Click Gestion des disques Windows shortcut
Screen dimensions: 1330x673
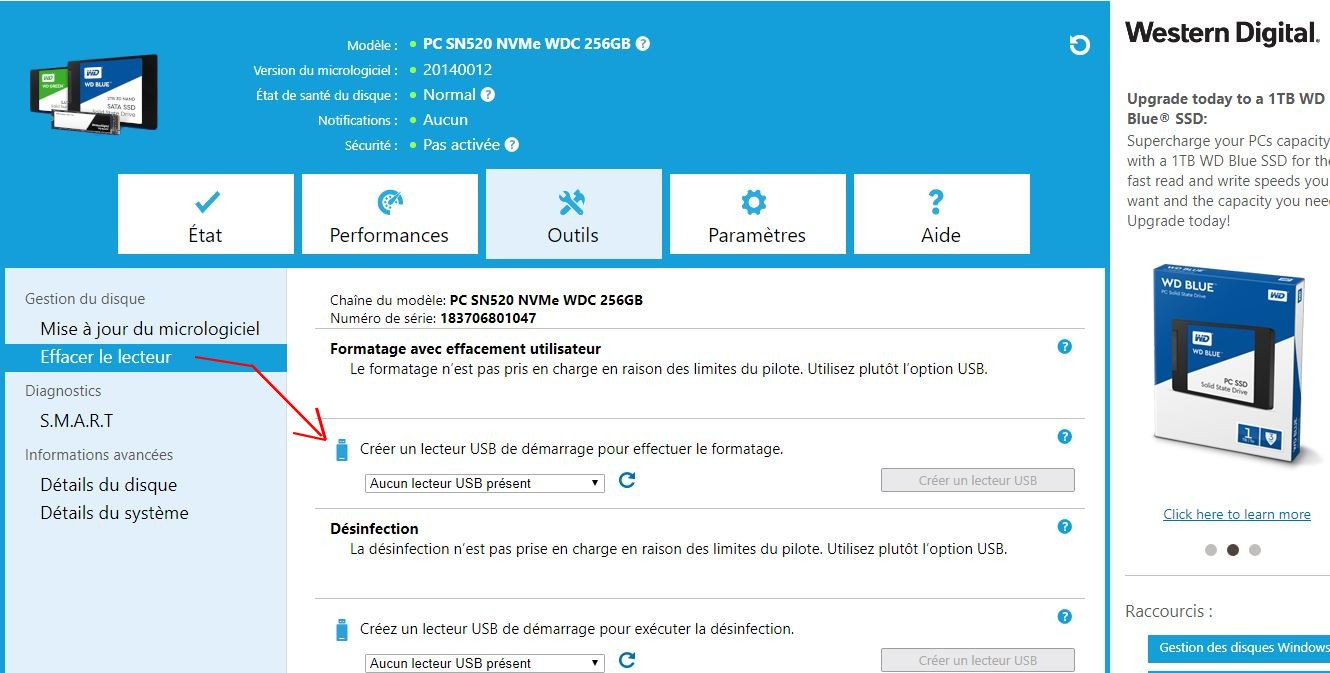[x=1240, y=648]
